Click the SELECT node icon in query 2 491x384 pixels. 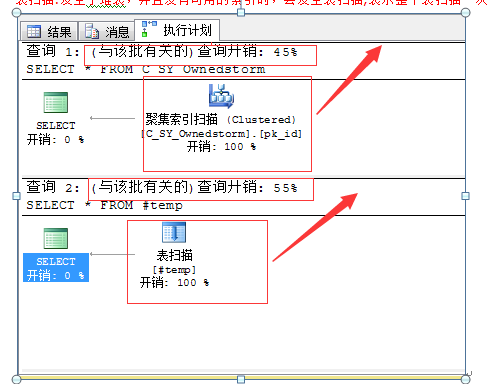click(x=56, y=238)
